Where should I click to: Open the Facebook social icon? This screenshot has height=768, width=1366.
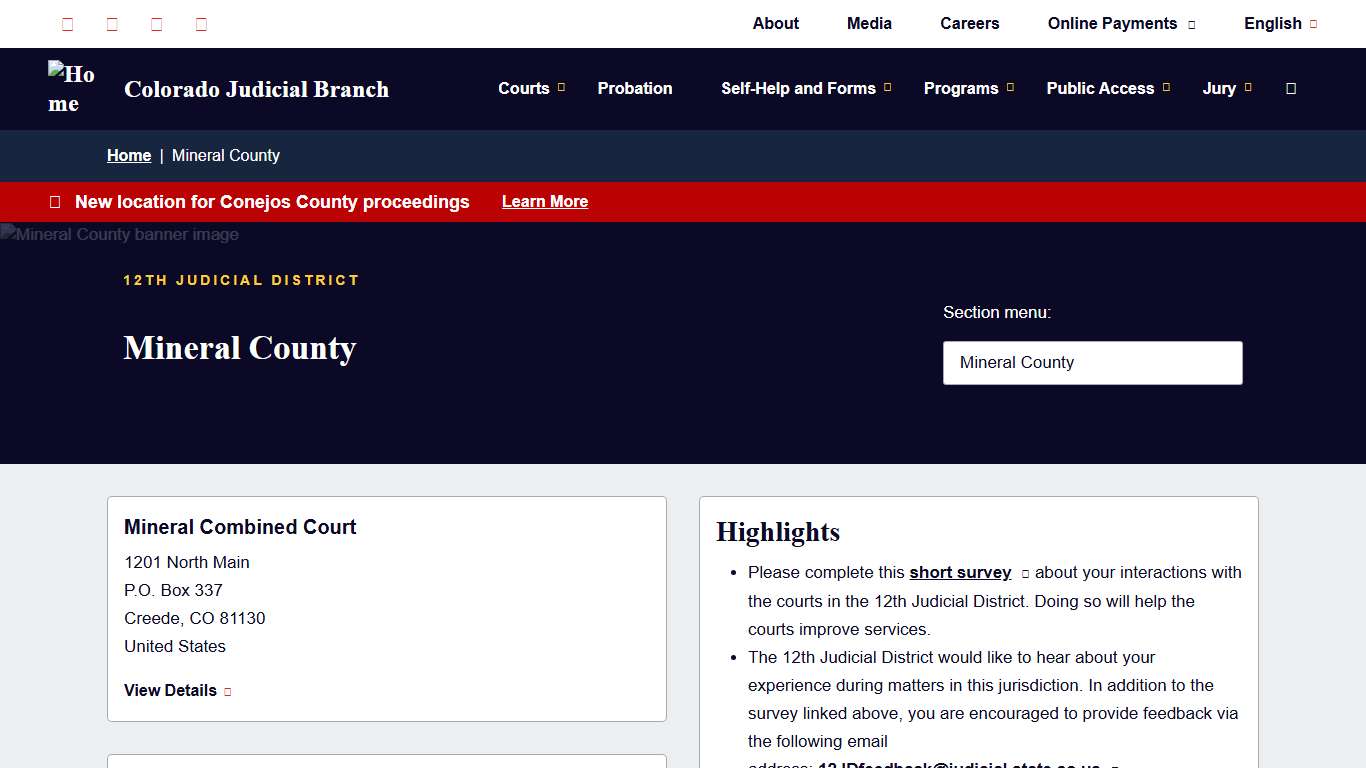[67, 24]
